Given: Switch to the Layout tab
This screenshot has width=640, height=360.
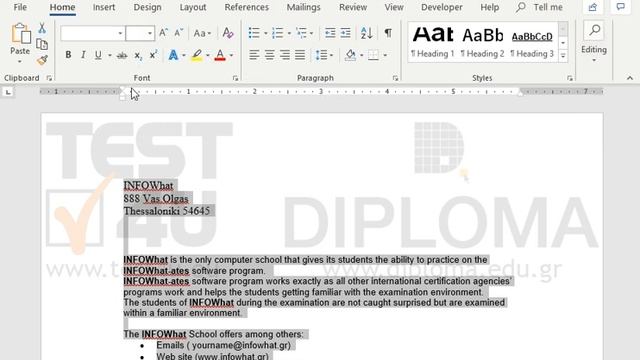Looking at the screenshot, I should (x=193, y=7).
